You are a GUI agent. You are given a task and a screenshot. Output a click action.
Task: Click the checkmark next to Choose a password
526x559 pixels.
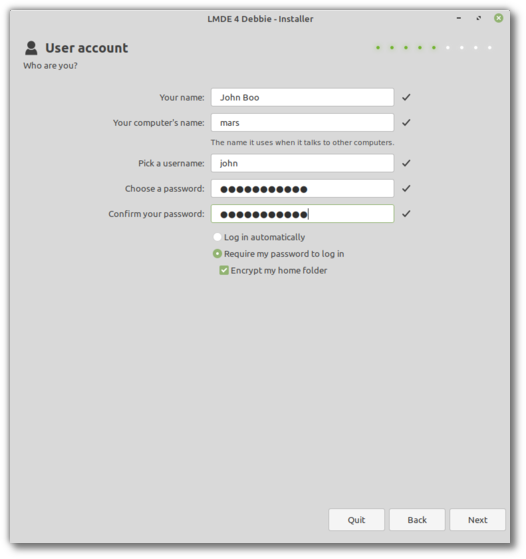pyautogui.click(x=406, y=189)
